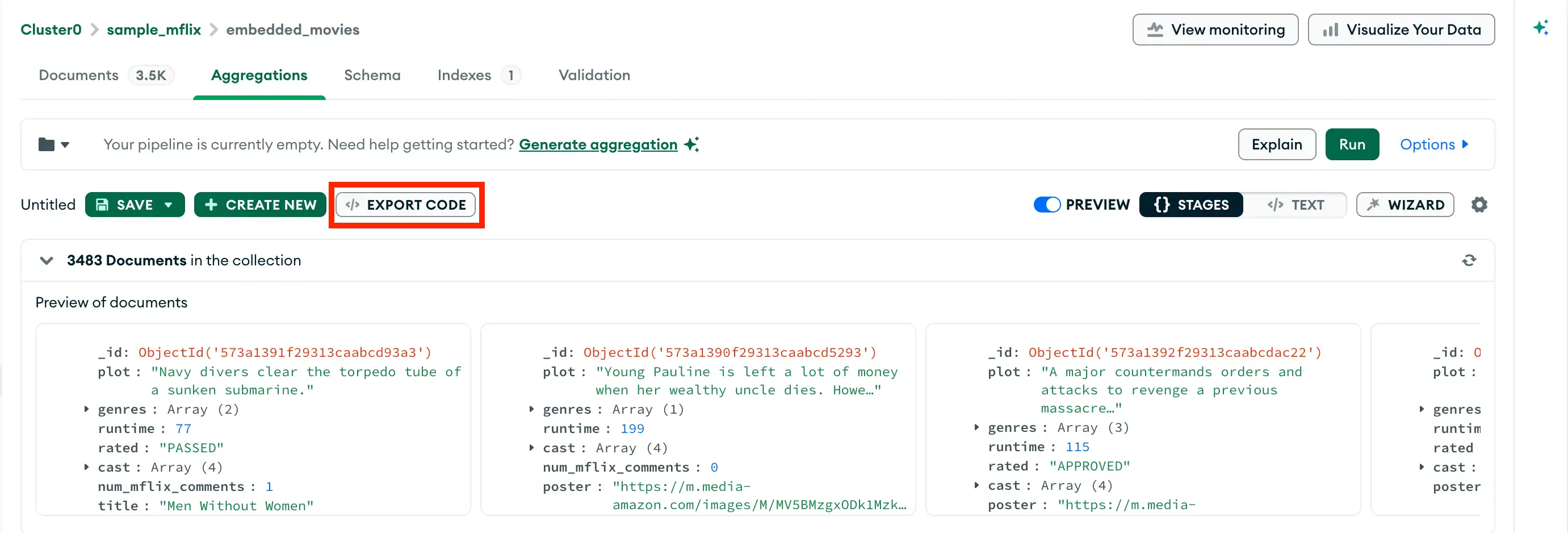
Task: Click the Generate aggregation link
Action: click(x=598, y=144)
